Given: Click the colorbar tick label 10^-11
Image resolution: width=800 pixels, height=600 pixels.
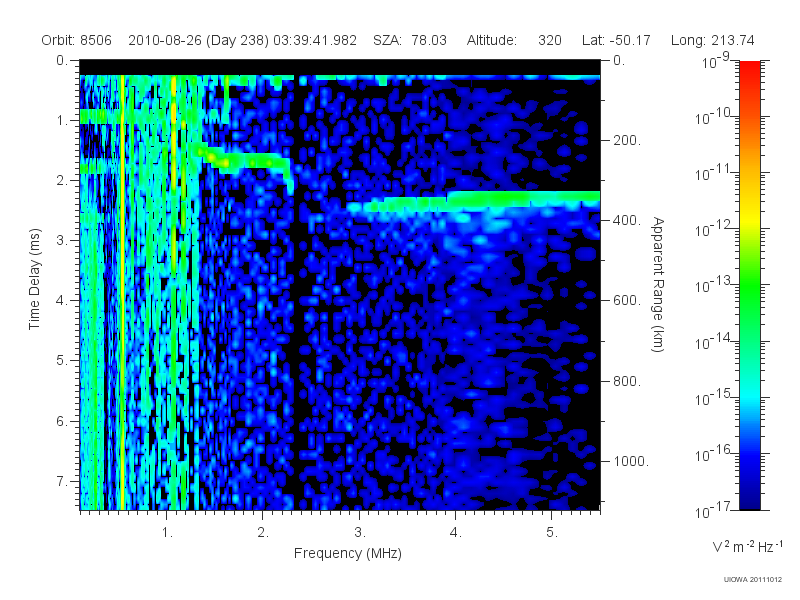Looking at the screenshot, I should tap(713, 172).
